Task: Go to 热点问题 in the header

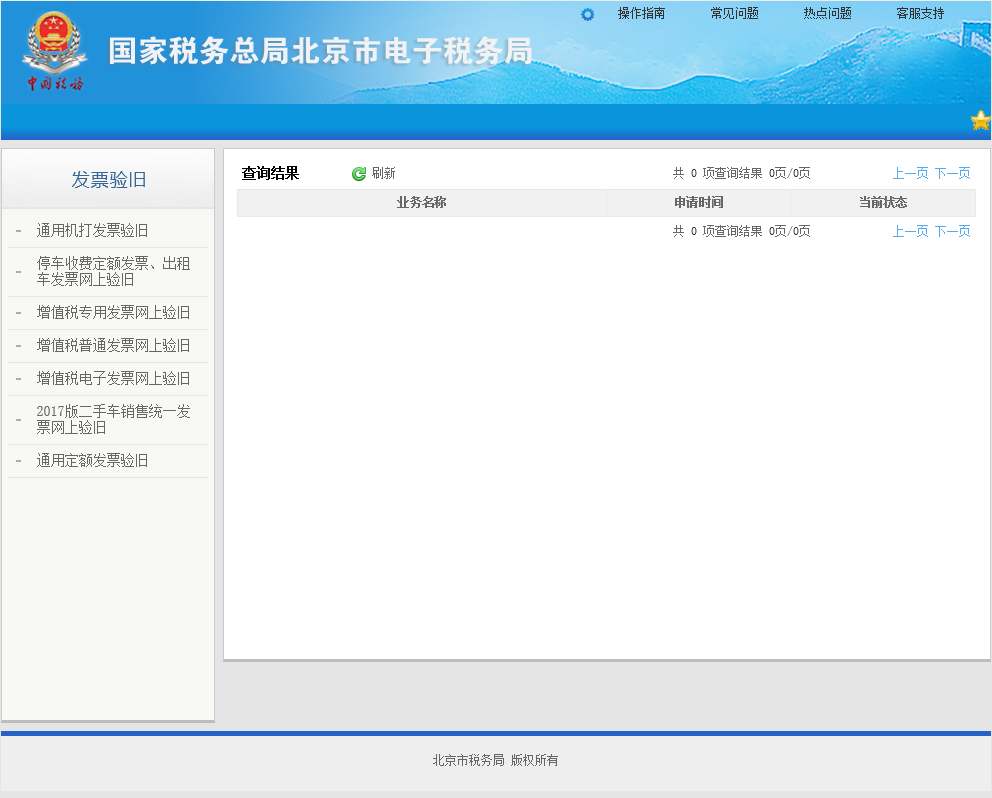Action: tap(827, 14)
